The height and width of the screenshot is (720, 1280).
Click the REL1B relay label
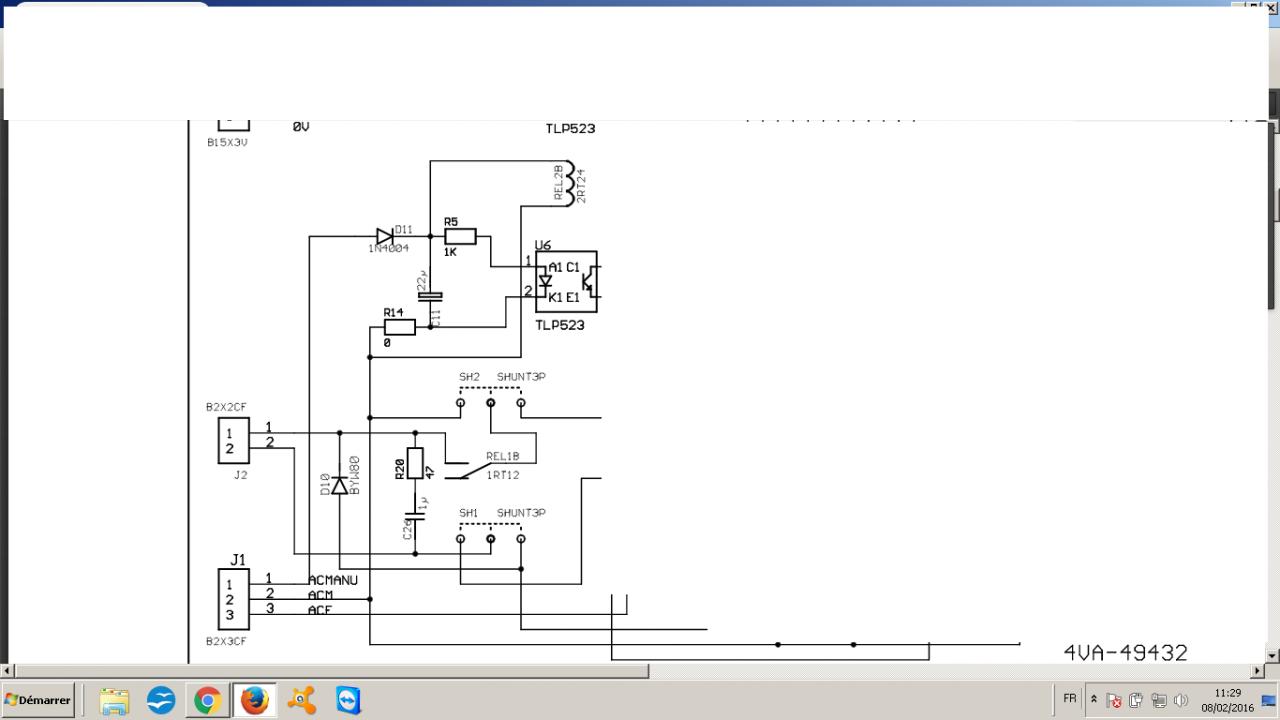[x=503, y=457]
